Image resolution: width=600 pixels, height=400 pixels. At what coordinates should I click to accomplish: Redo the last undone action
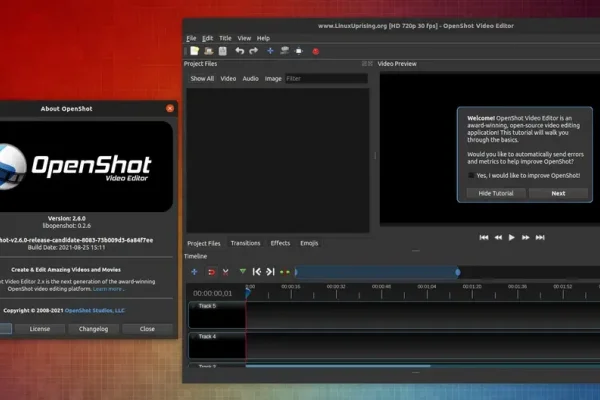pyautogui.click(x=253, y=51)
